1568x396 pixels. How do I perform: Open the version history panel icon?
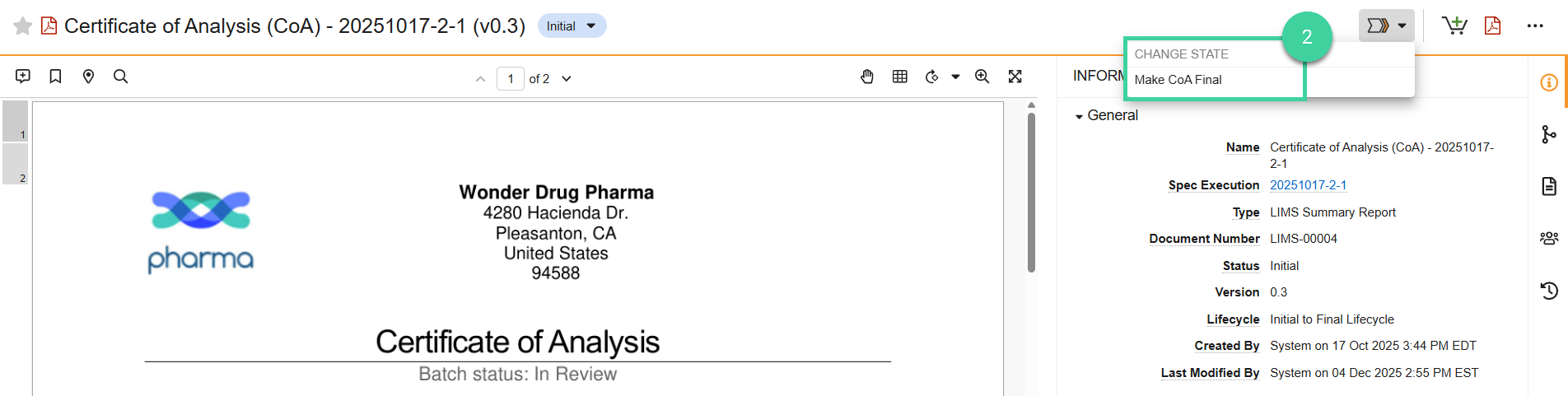coord(1548,290)
